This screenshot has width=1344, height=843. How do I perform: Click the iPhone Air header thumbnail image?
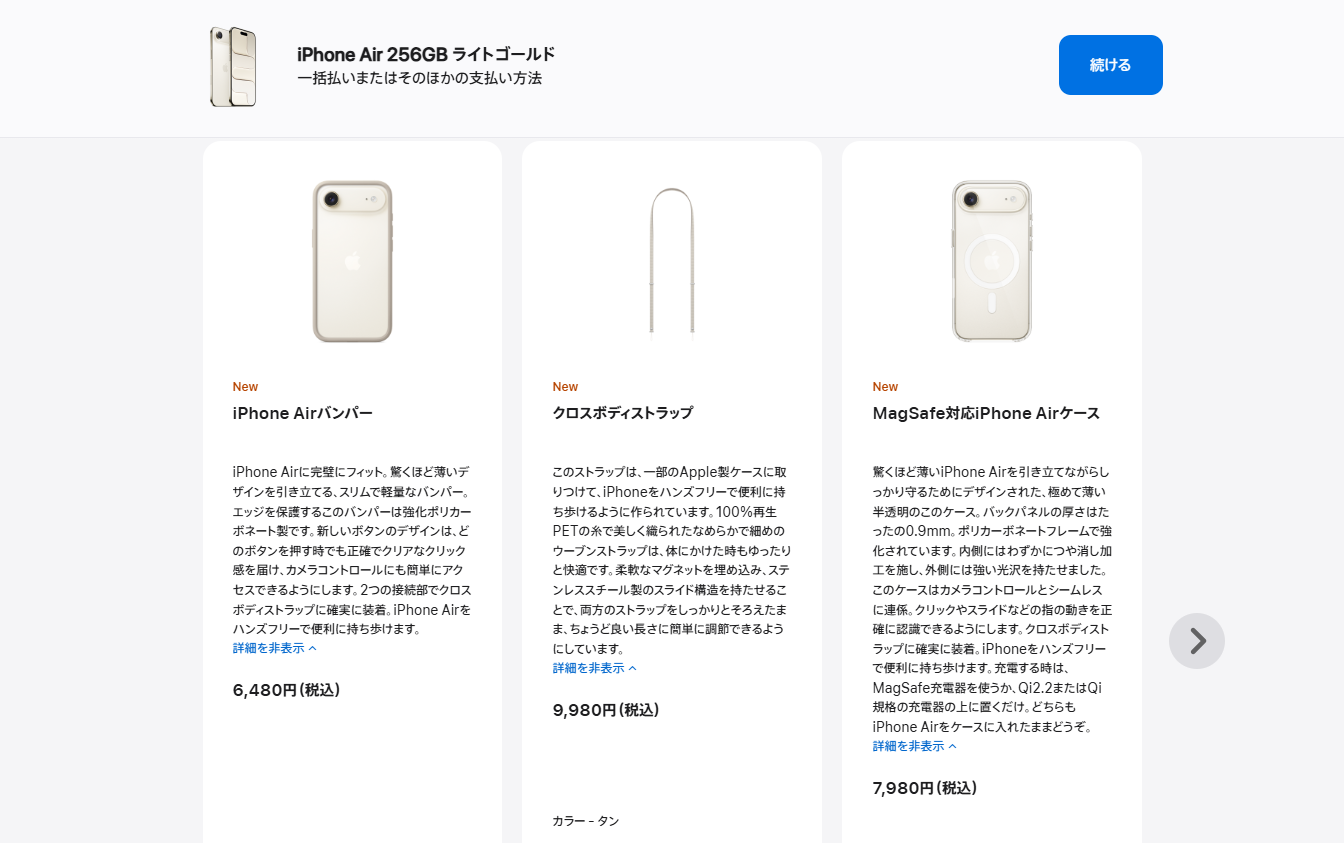(233, 67)
